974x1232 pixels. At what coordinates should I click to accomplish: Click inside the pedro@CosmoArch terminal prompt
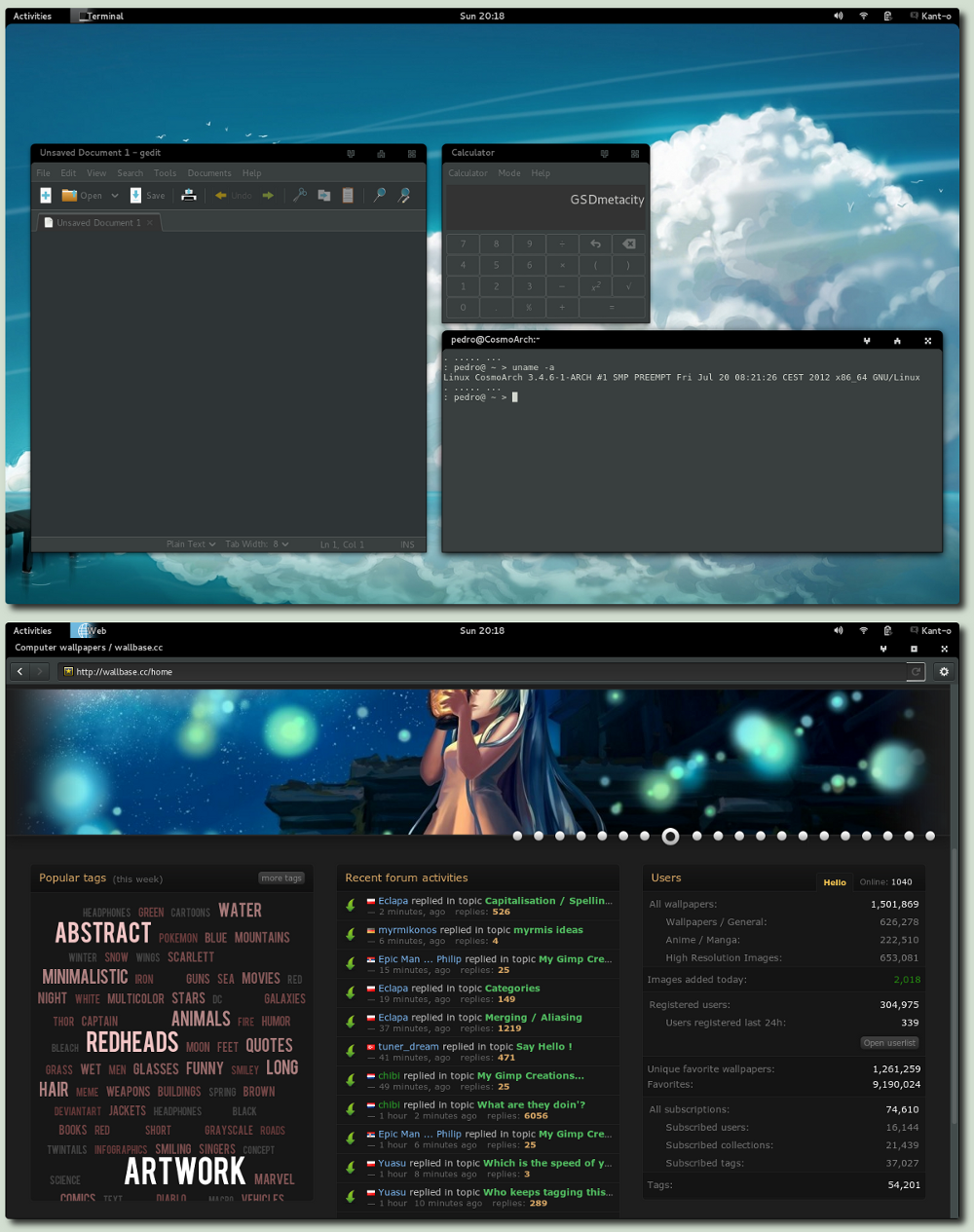point(515,397)
